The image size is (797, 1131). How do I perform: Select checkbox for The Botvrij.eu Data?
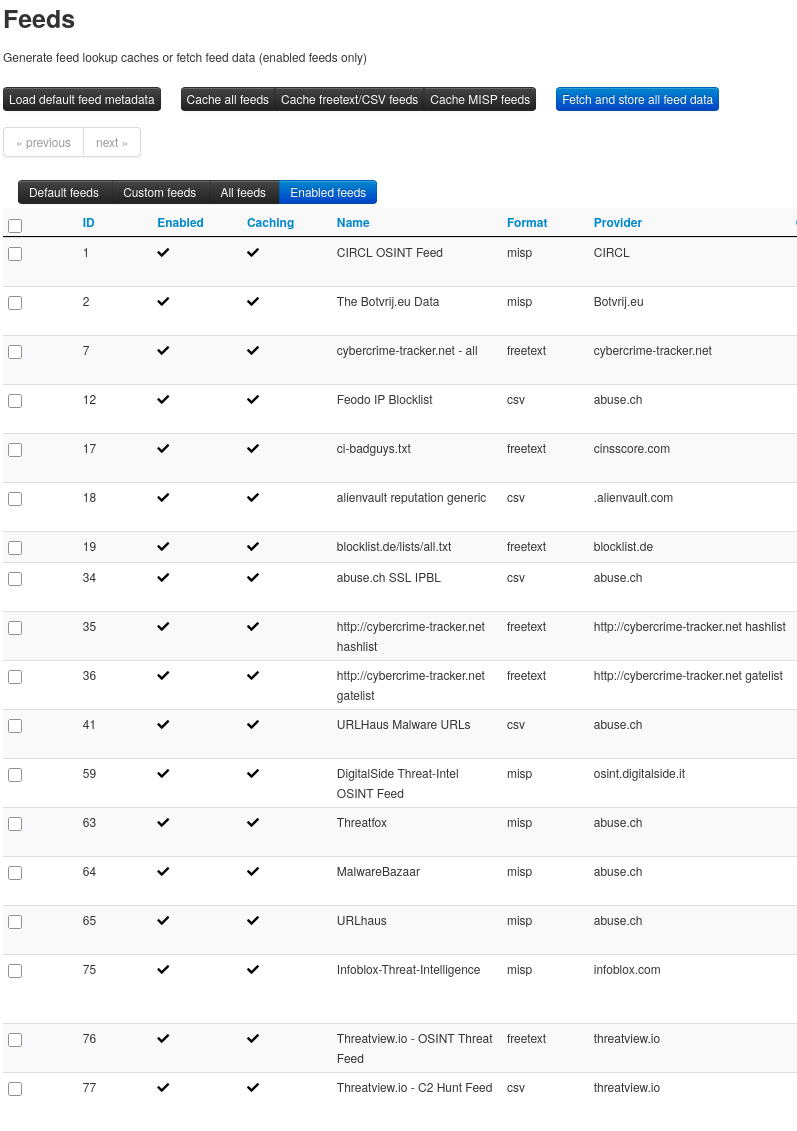pyautogui.click(x=15, y=303)
